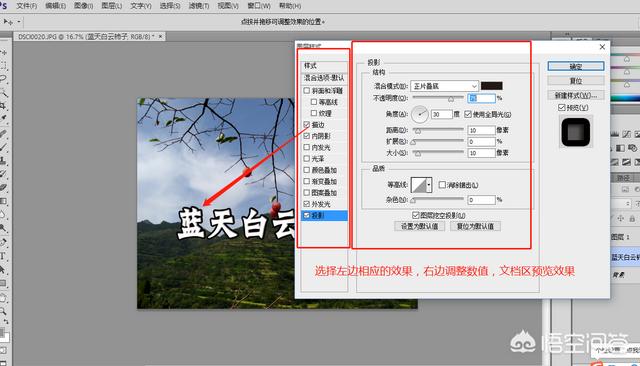Enable the 纹理 sub-option checkbox
Image resolution: width=640 pixels, height=366 pixels.
[x=313, y=113]
